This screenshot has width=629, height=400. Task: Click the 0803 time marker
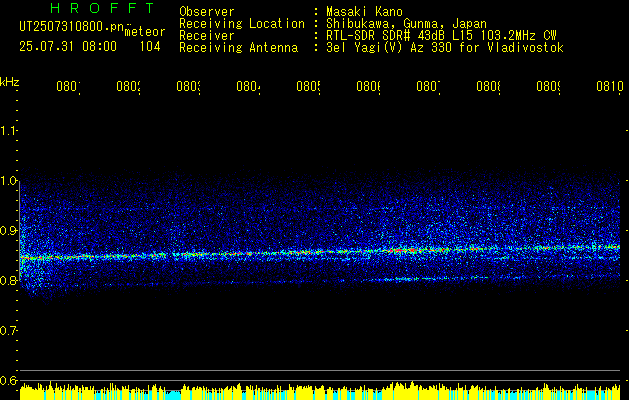tap(189, 87)
